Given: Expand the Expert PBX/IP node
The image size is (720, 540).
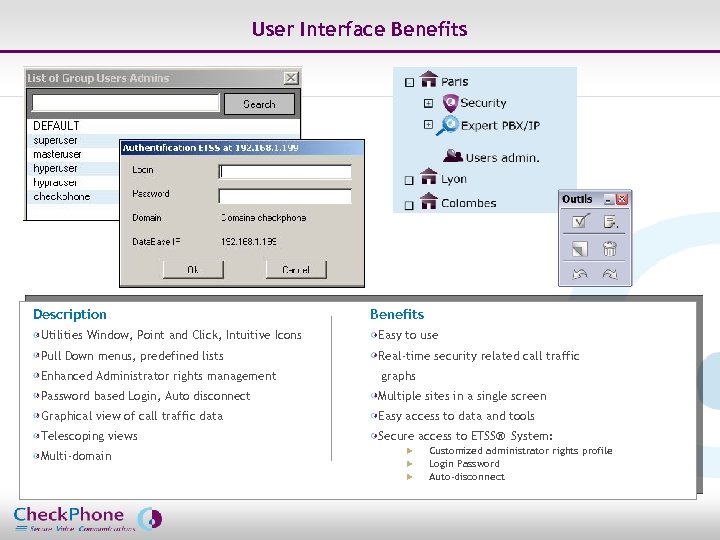Looking at the screenshot, I should click(428, 124).
